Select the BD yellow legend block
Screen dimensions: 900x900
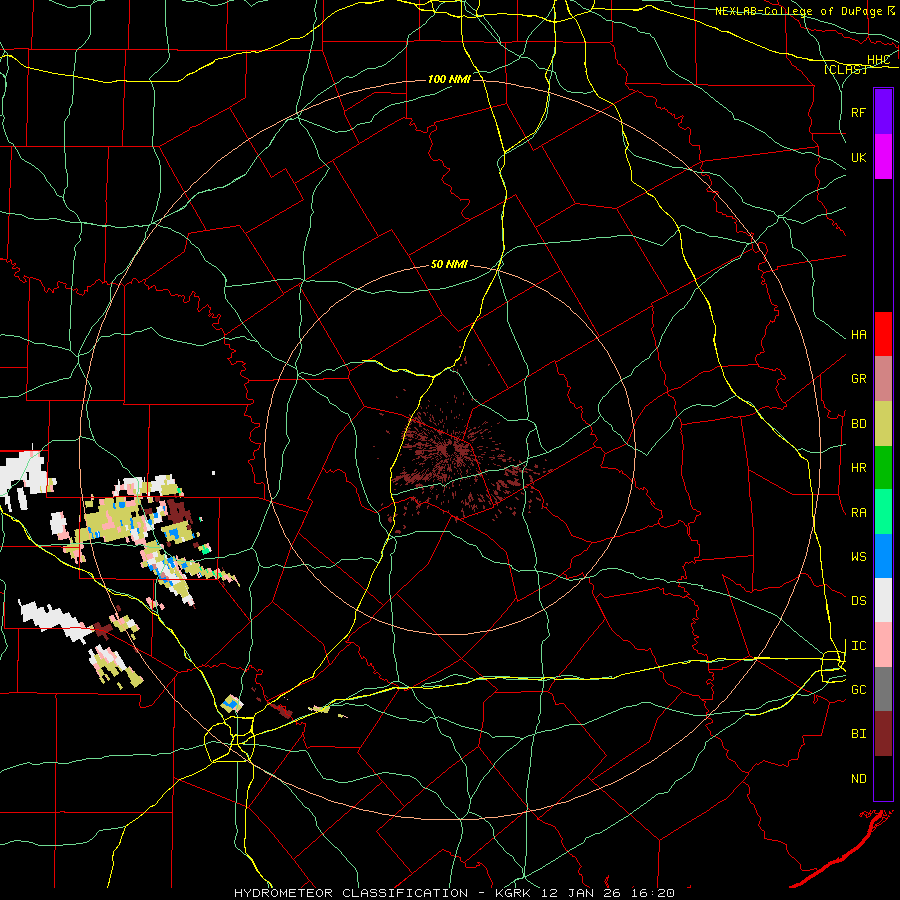pyautogui.click(x=883, y=424)
